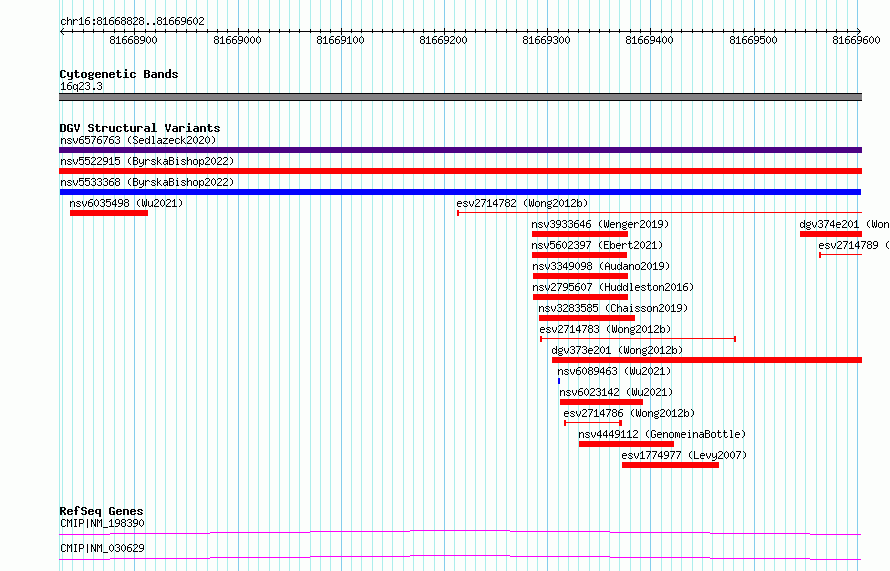The image size is (890, 571).
Task: Click the Cytogenetic Bands track title
Action: click(x=119, y=74)
